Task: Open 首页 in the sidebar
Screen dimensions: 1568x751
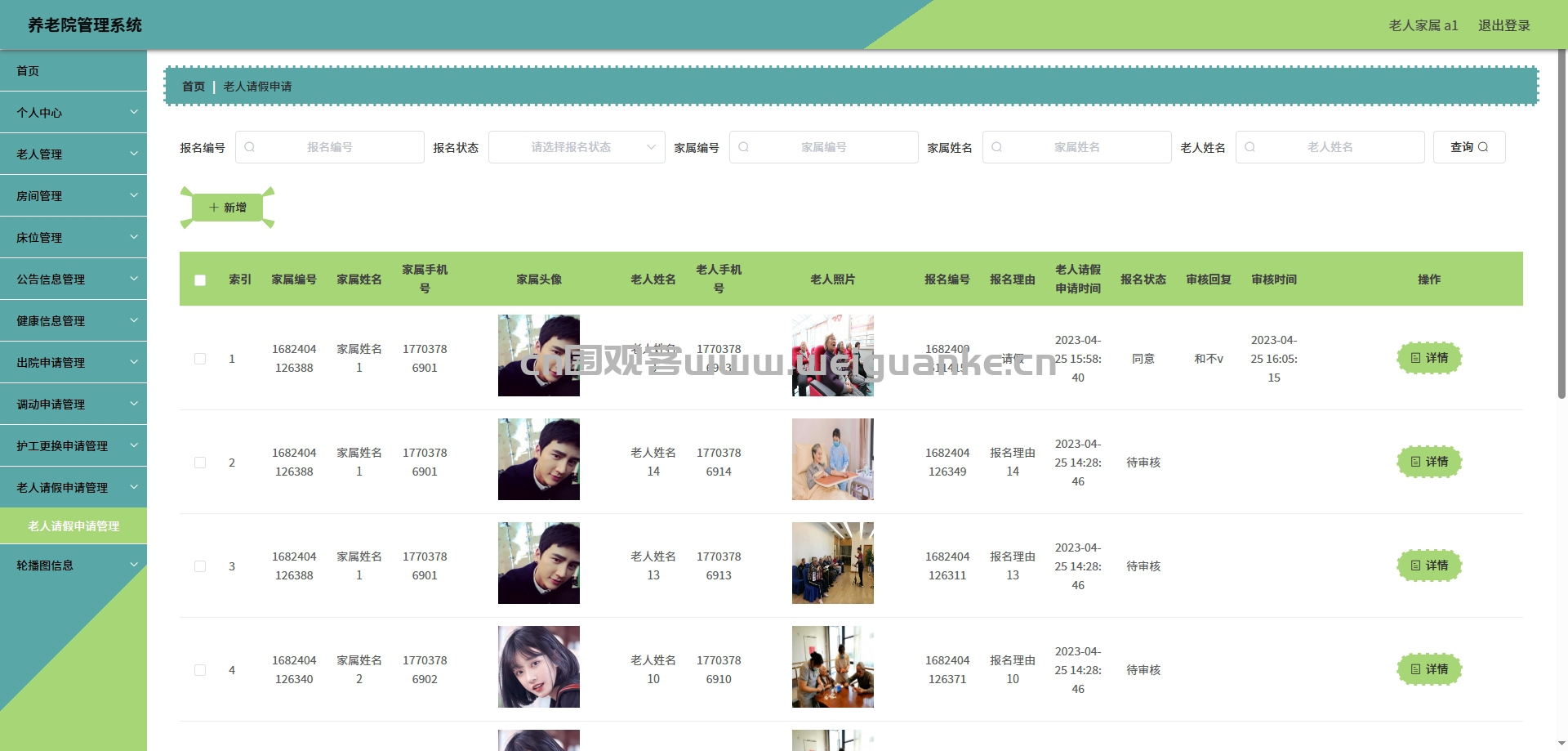Action: click(x=73, y=71)
